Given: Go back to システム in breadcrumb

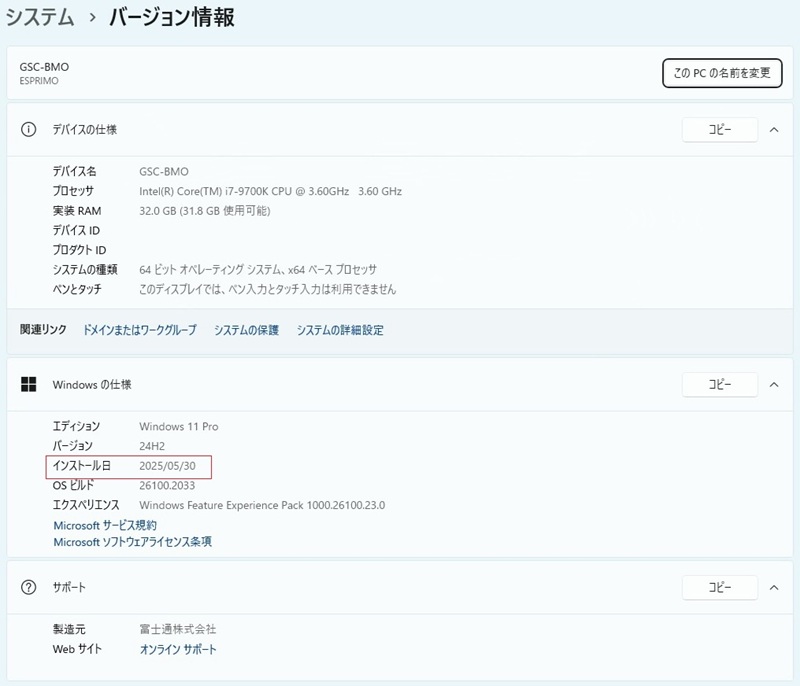Looking at the screenshot, I should (40, 17).
